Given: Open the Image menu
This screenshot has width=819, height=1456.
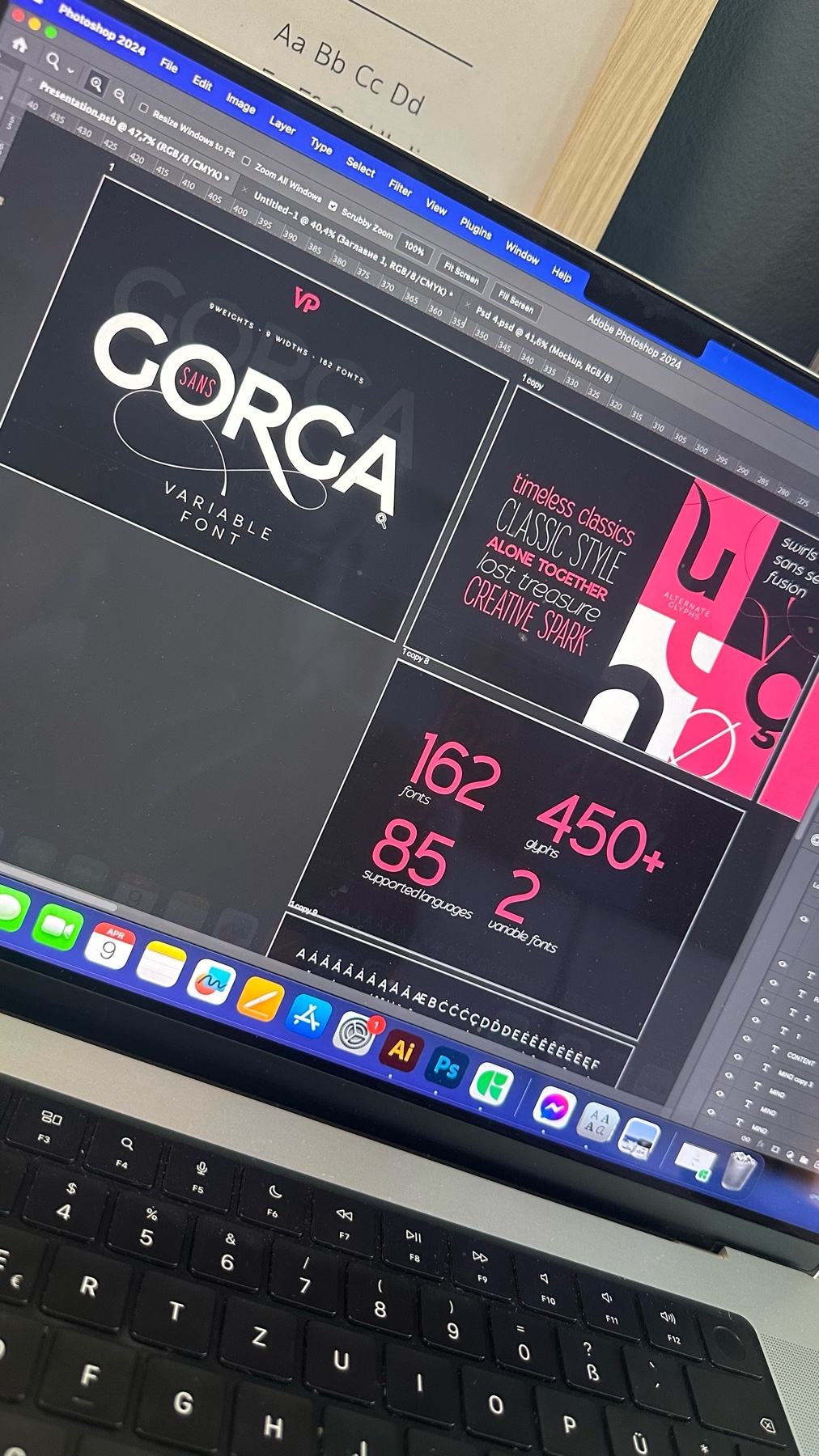Looking at the screenshot, I should (240, 103).
